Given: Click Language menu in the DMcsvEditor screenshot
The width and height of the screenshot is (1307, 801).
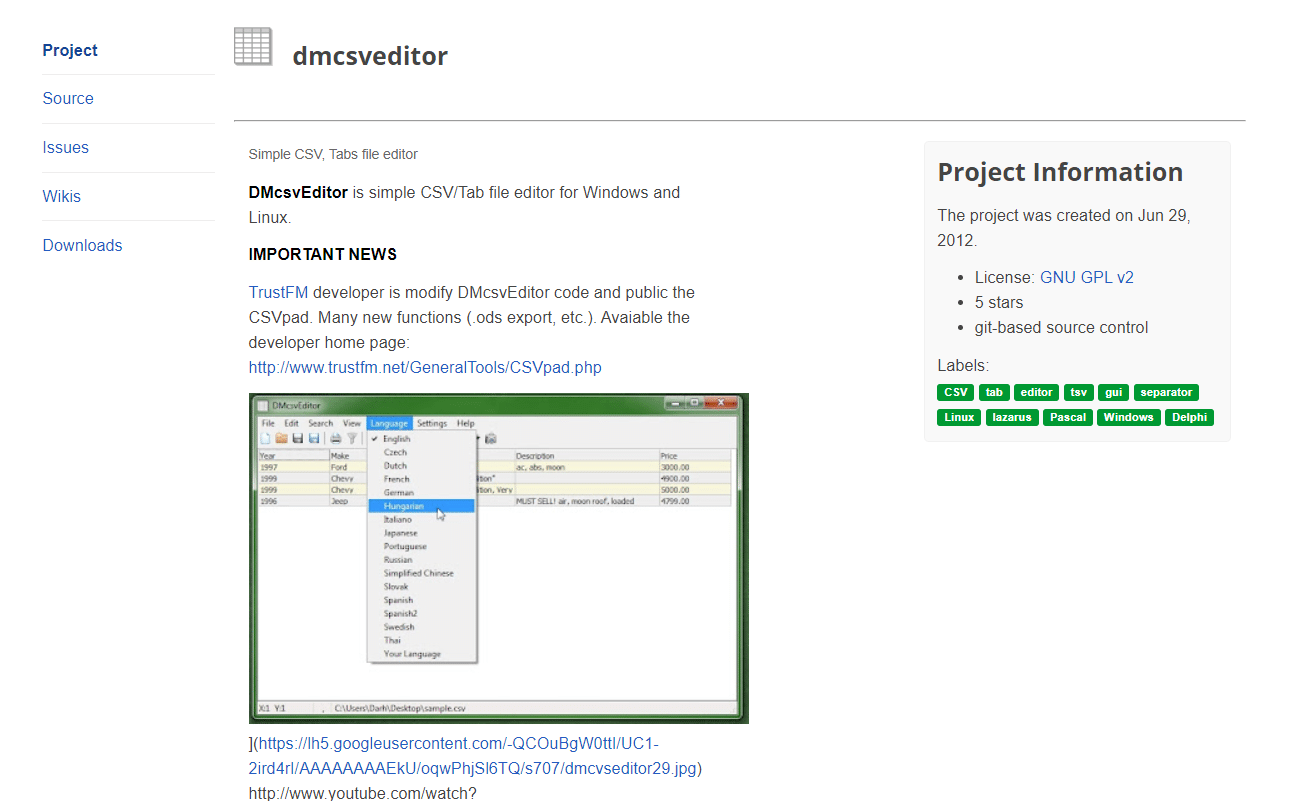Looking at the screenshot, I should [x=389, y=423].
